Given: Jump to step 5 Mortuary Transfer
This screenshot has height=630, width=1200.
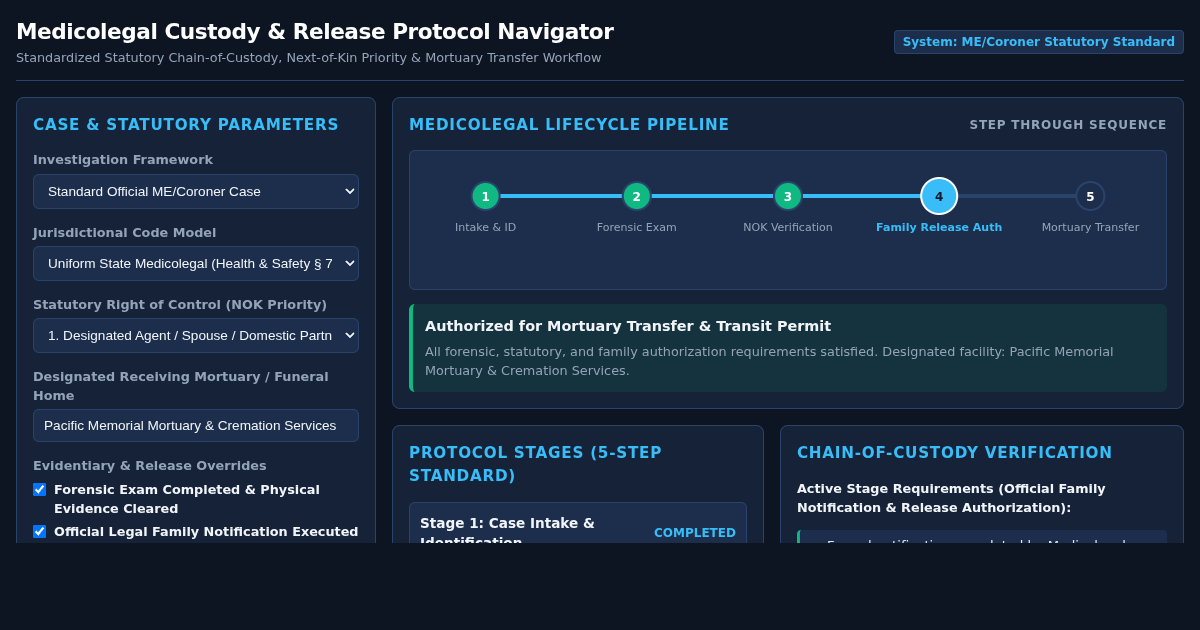Looking at the screenshot, I should pyautogui.click(x=1090, y=196).
